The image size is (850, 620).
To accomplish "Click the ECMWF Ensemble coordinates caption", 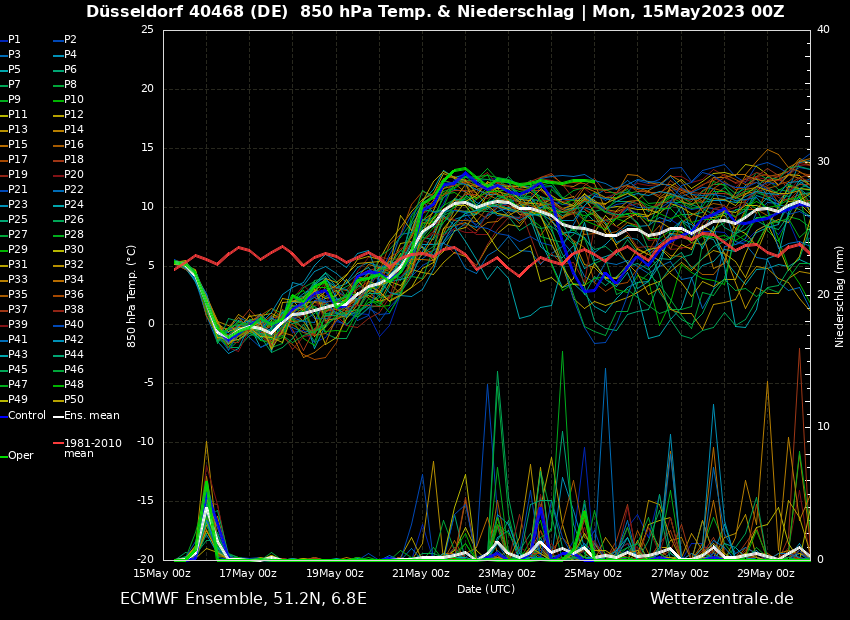I will point(243,599).
